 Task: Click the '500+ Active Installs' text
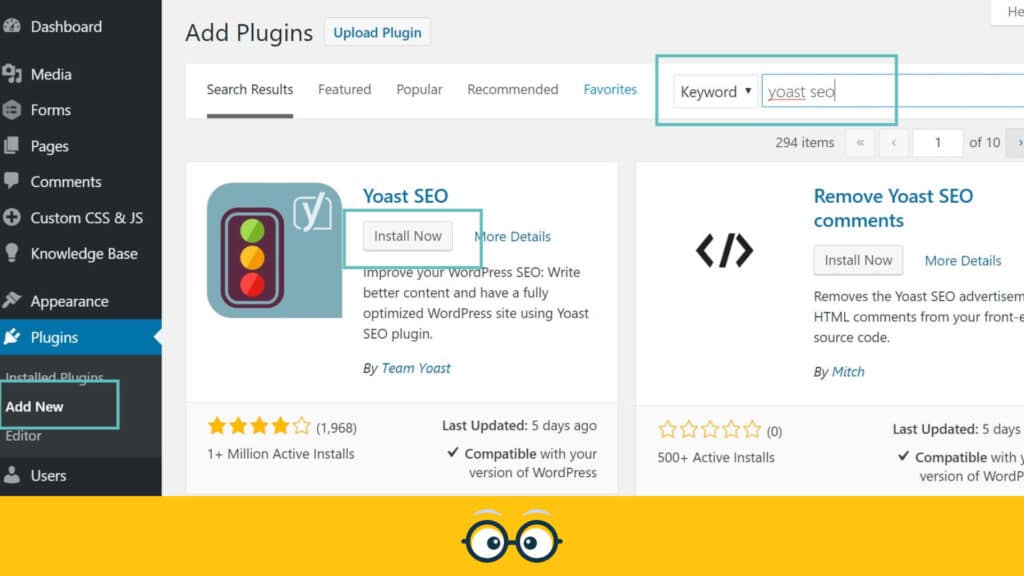716,457
